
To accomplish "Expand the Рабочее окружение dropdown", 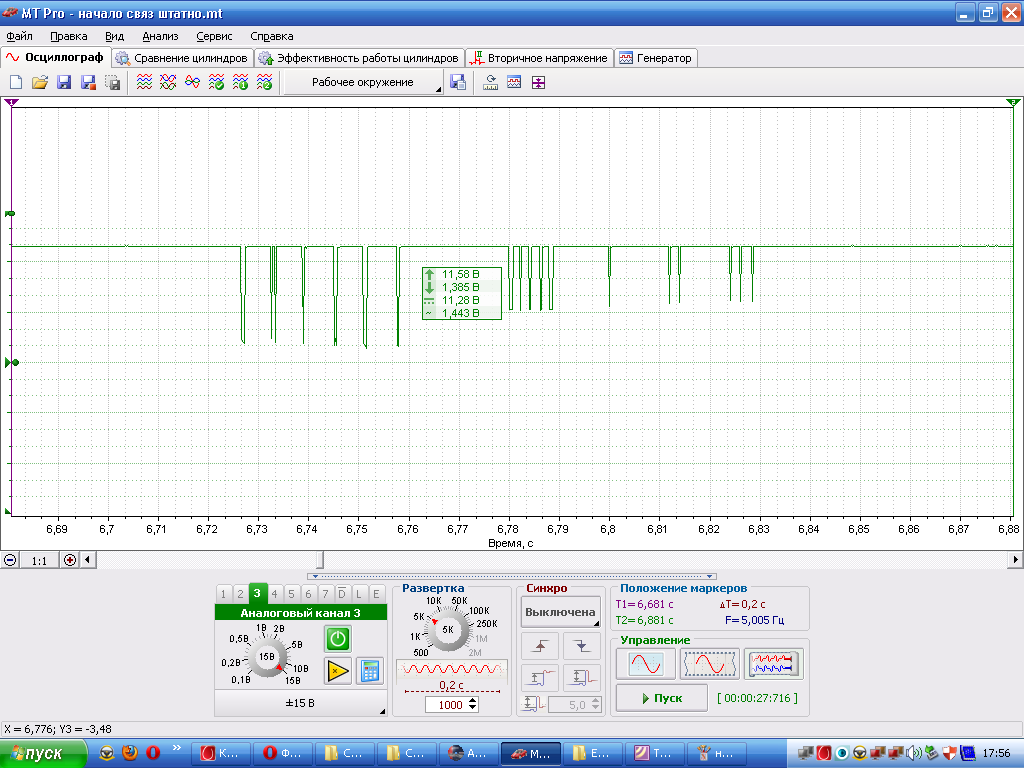I will pos(364,82).
